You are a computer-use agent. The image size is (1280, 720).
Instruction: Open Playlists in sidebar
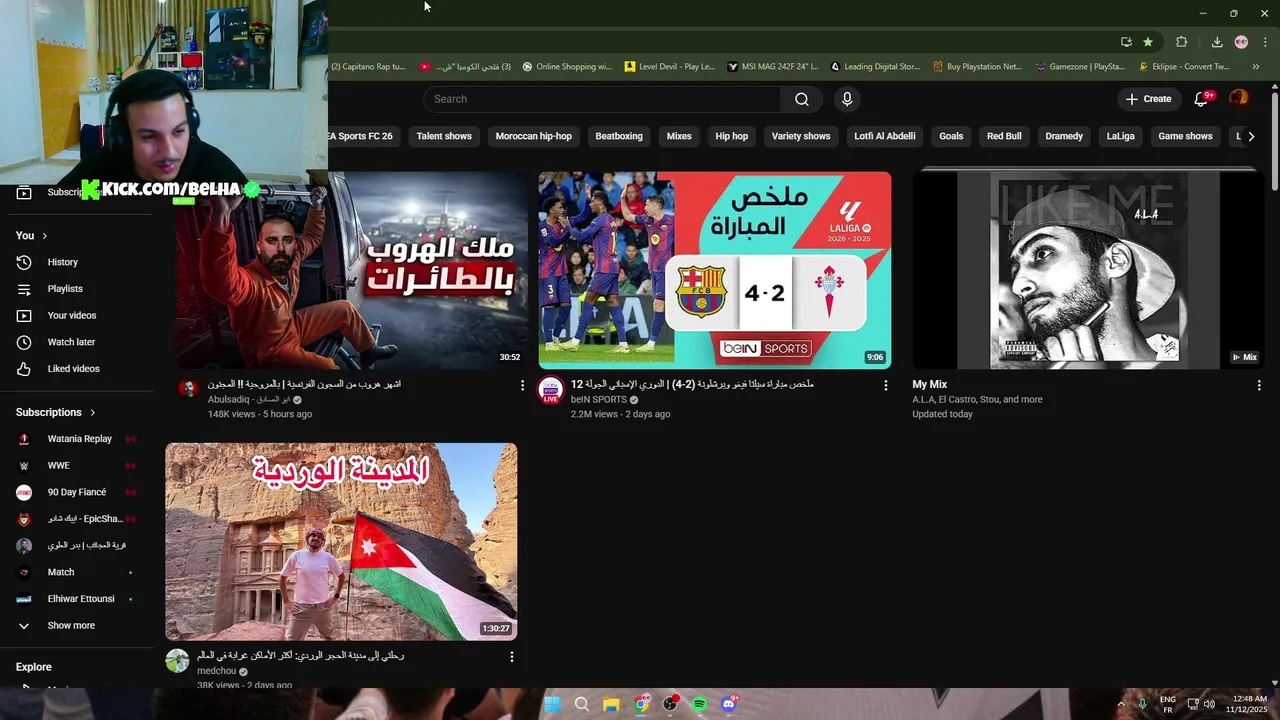65,289
